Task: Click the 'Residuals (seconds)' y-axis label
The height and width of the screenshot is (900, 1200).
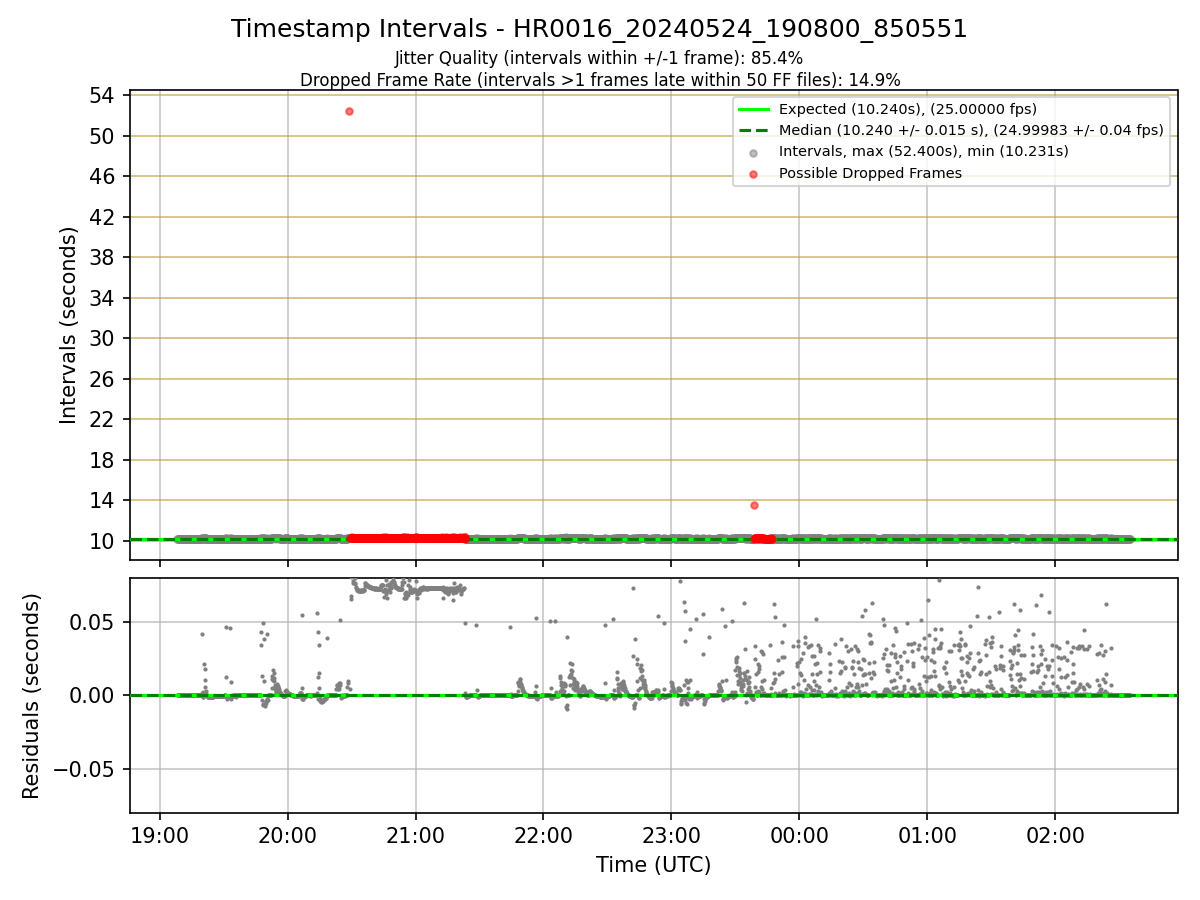Action: click(32, 696)
